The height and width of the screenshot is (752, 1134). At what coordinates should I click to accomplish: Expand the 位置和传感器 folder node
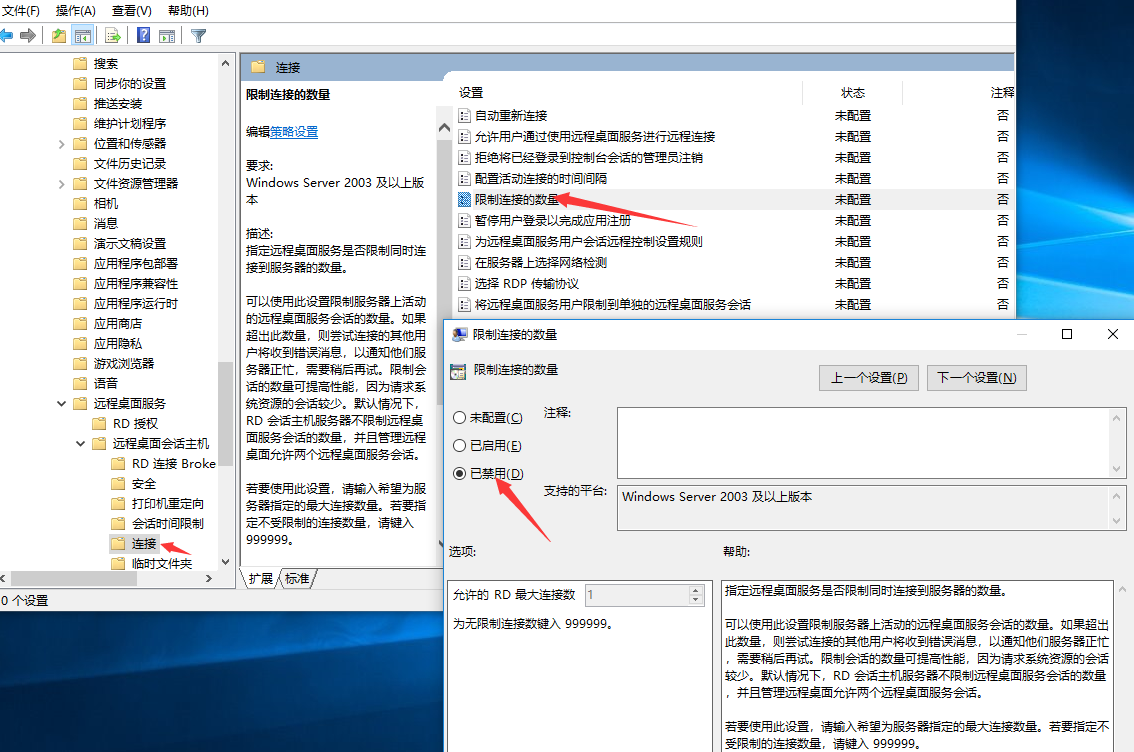(62, 144)
